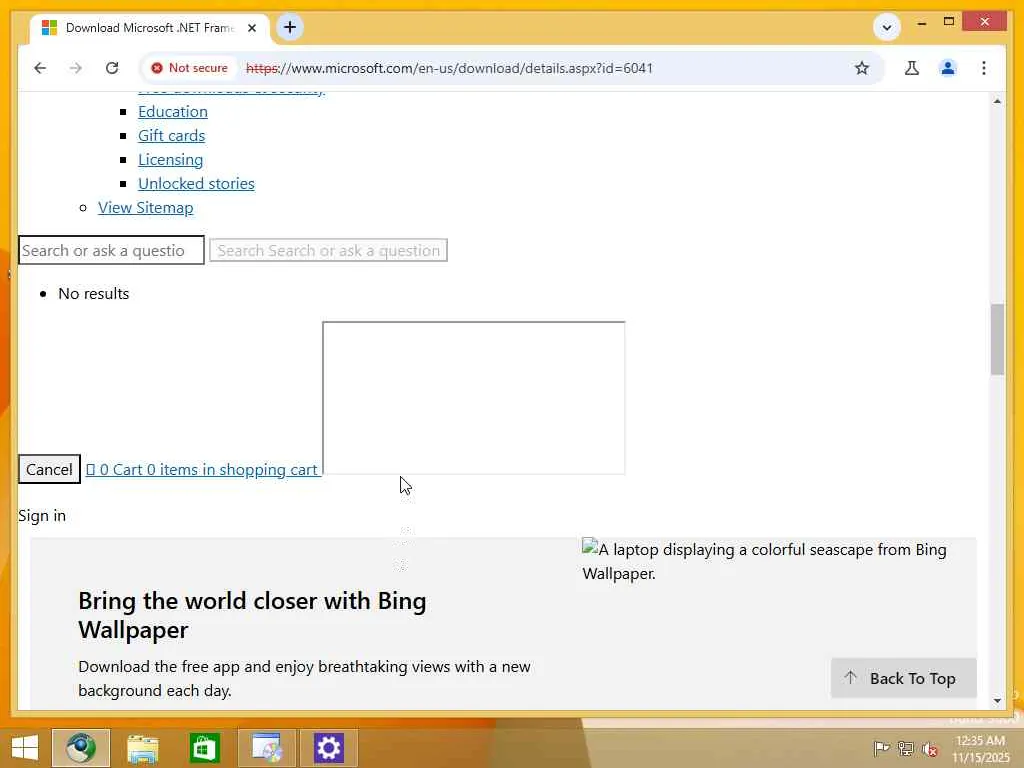The height and width of the screenshot is (768, 1024).
Task: Open the PC settings gear taskbar icon
Action: [x=328, y=748]
